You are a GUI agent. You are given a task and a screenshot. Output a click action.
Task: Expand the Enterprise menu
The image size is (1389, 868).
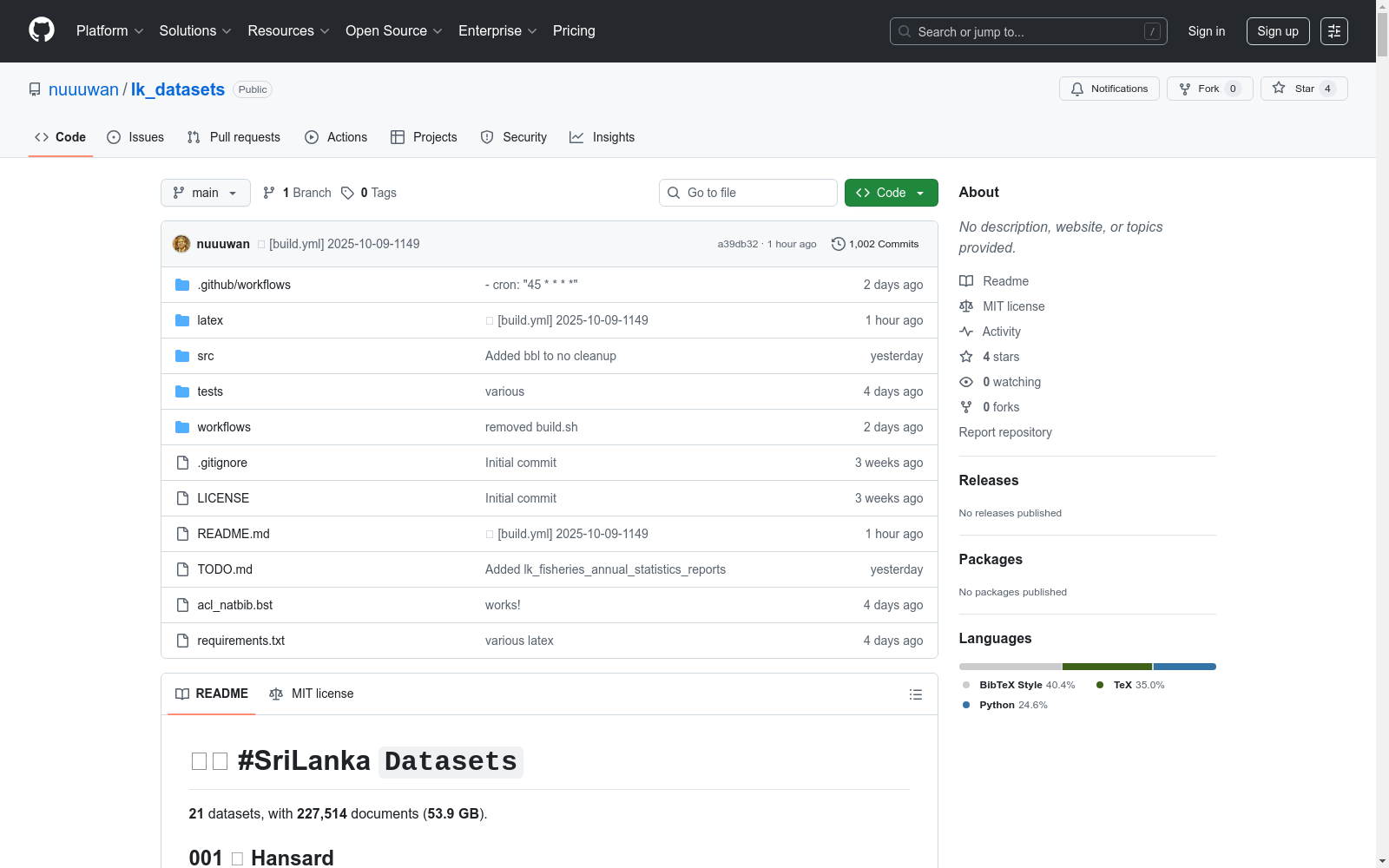click(x=497, y=31)
